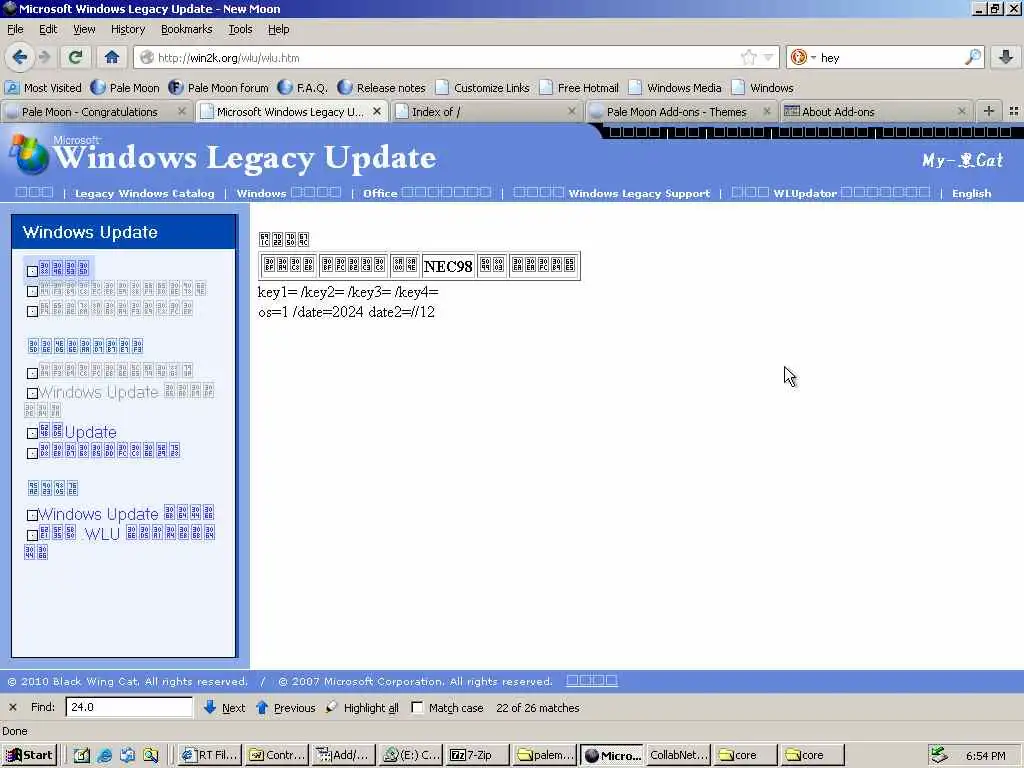The height and width of the screenshot is (768, 1024).
Task: Open the Release notes bookmark
Action: click(x=381, y=88)
